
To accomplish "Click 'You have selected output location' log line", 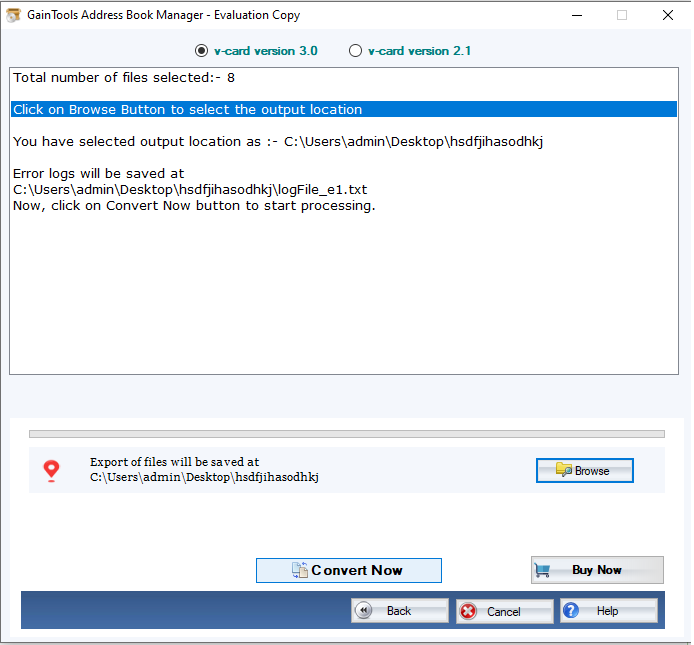I will coord(278,142).
